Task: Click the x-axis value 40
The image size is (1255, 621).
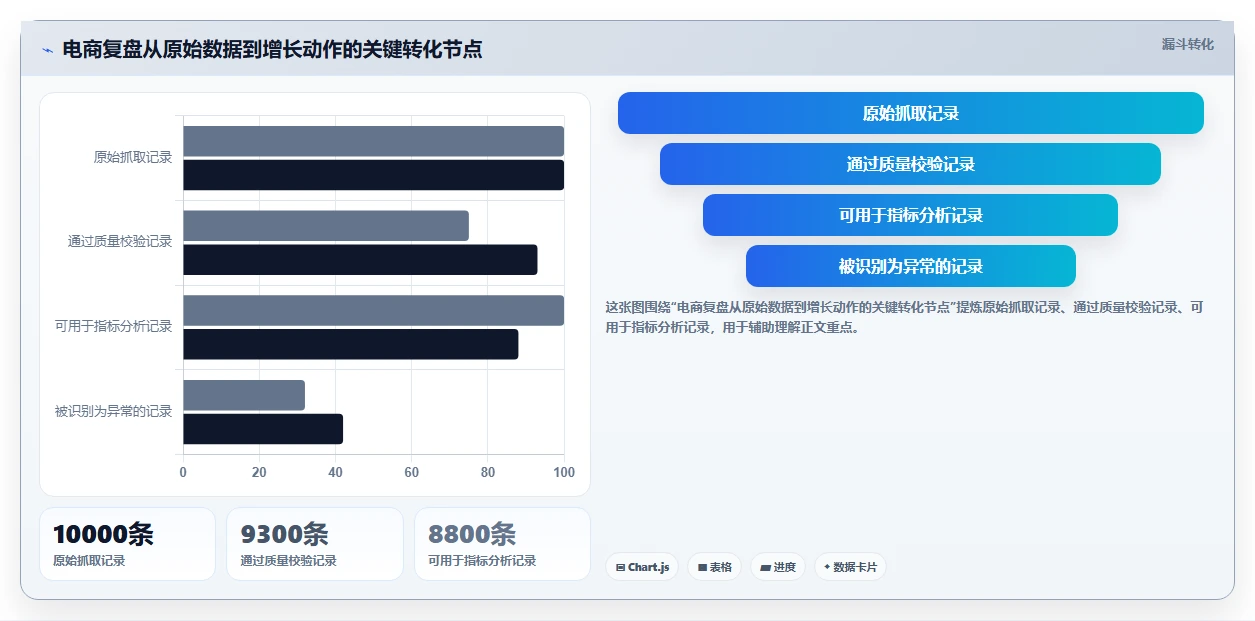Action: (335, 472)
